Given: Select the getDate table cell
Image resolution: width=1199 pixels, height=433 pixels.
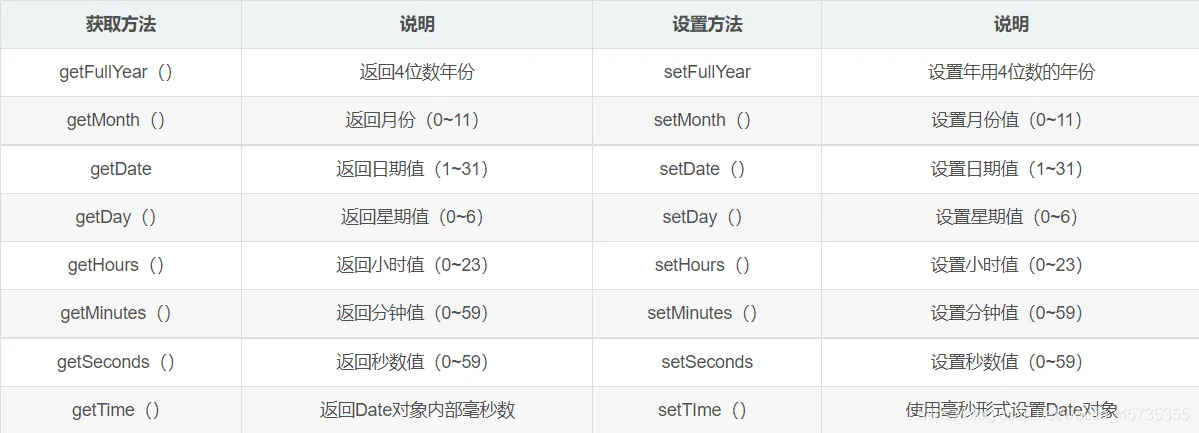Looking at the screenshot, I should 120,169.
